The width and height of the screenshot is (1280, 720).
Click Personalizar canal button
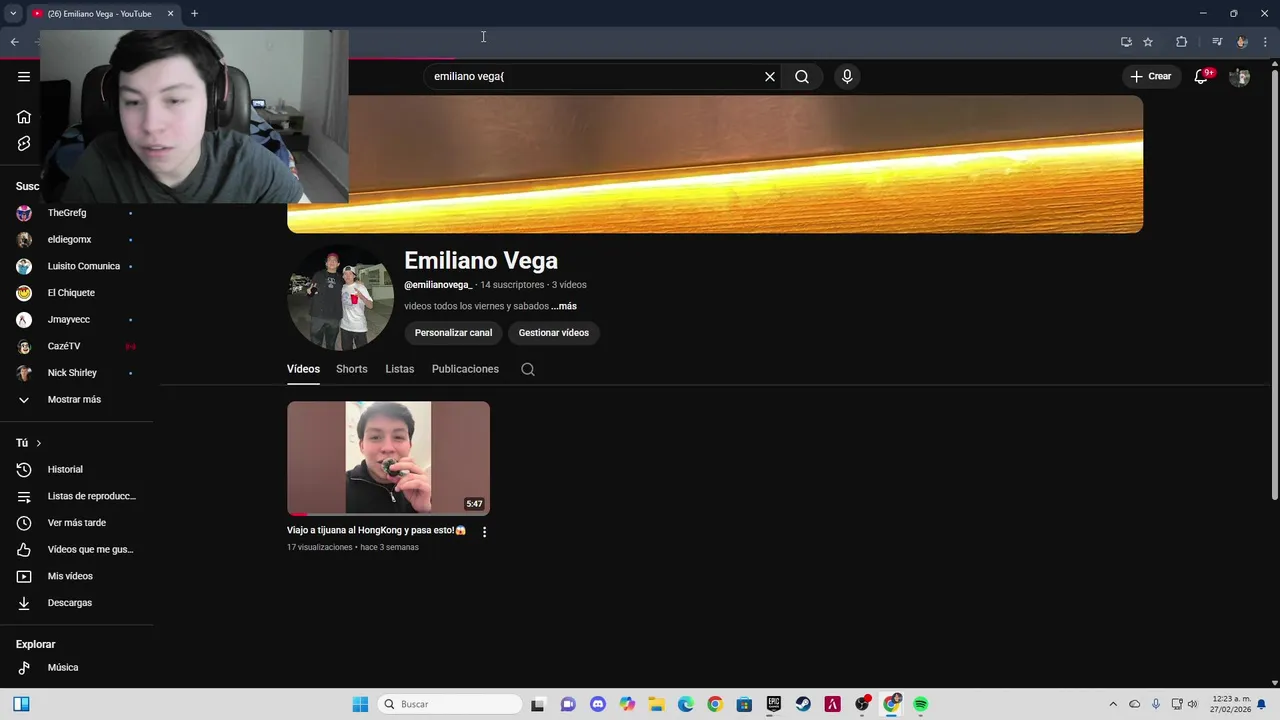pos(453,333)
